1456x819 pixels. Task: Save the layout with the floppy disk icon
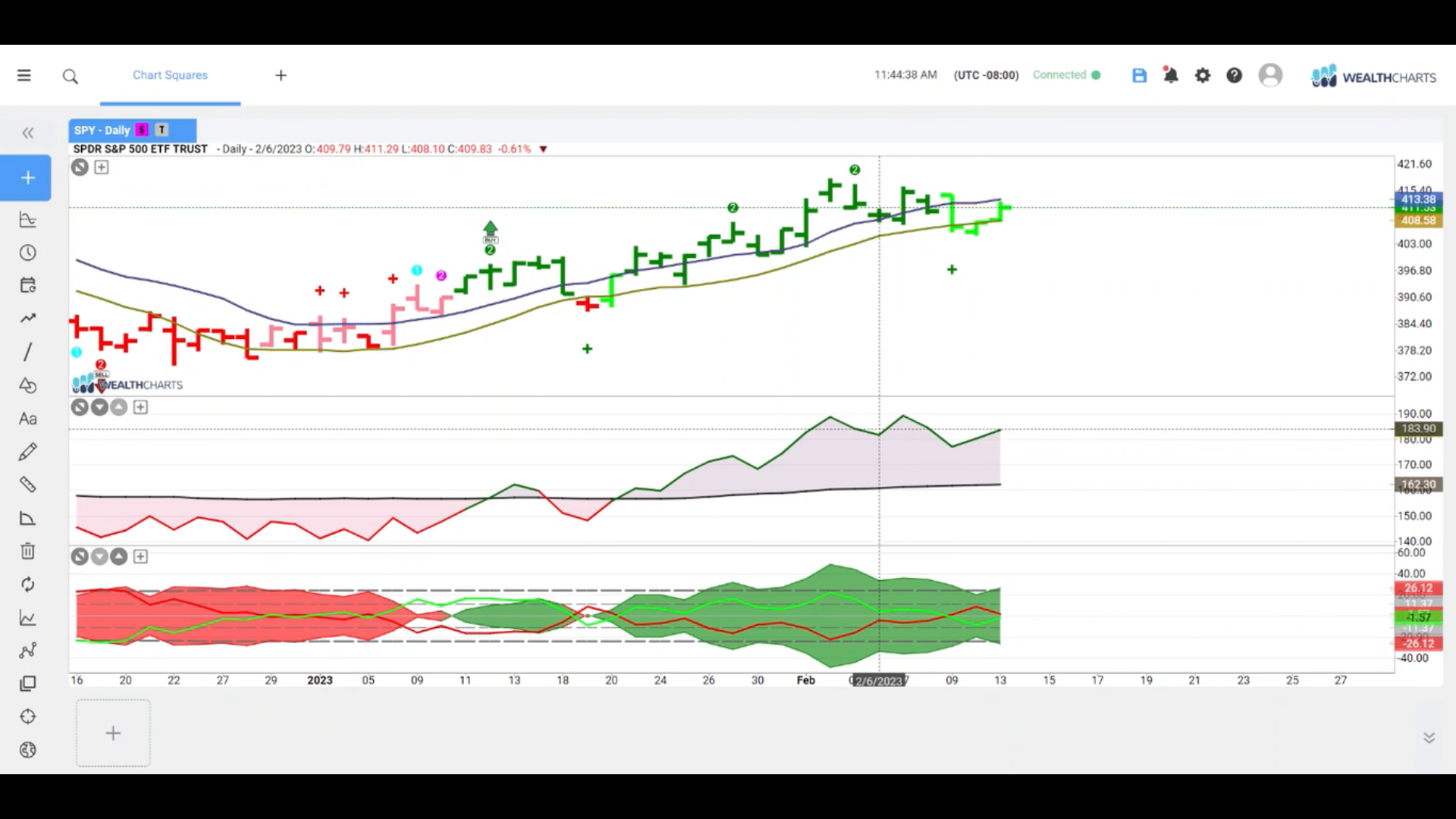pyautogui.click(x=1139, y=75)
